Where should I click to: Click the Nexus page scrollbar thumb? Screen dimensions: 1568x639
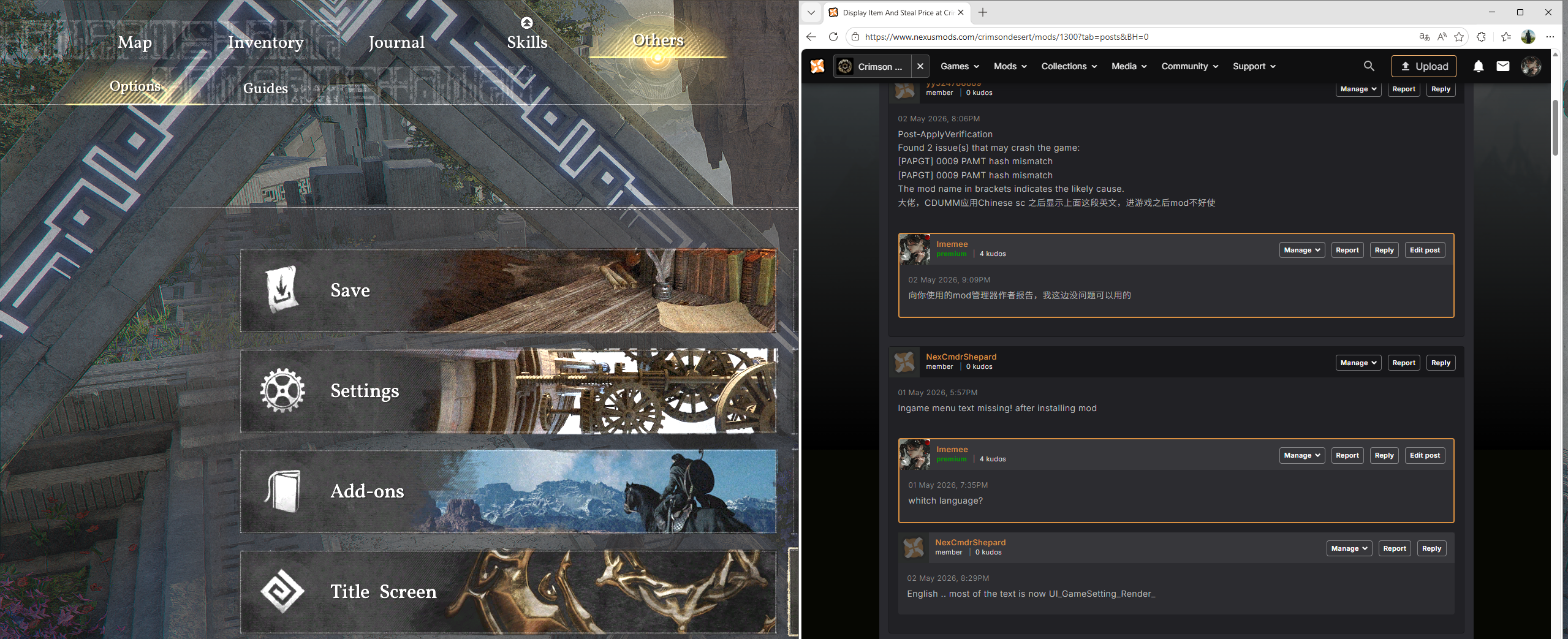coord(1555,127)
